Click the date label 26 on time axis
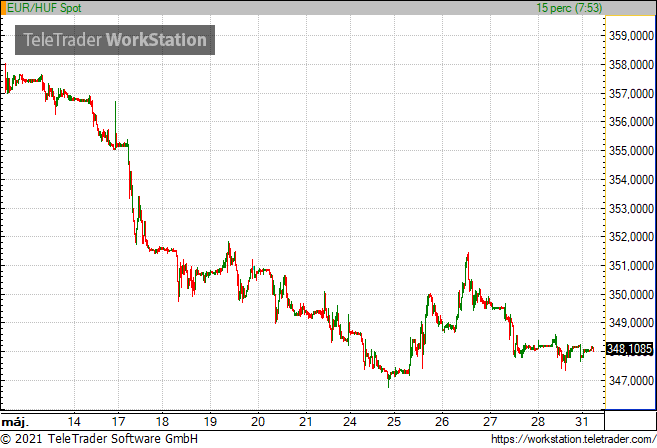The height and width of the screenshot is (448, 657). click(x=442, y=422)
